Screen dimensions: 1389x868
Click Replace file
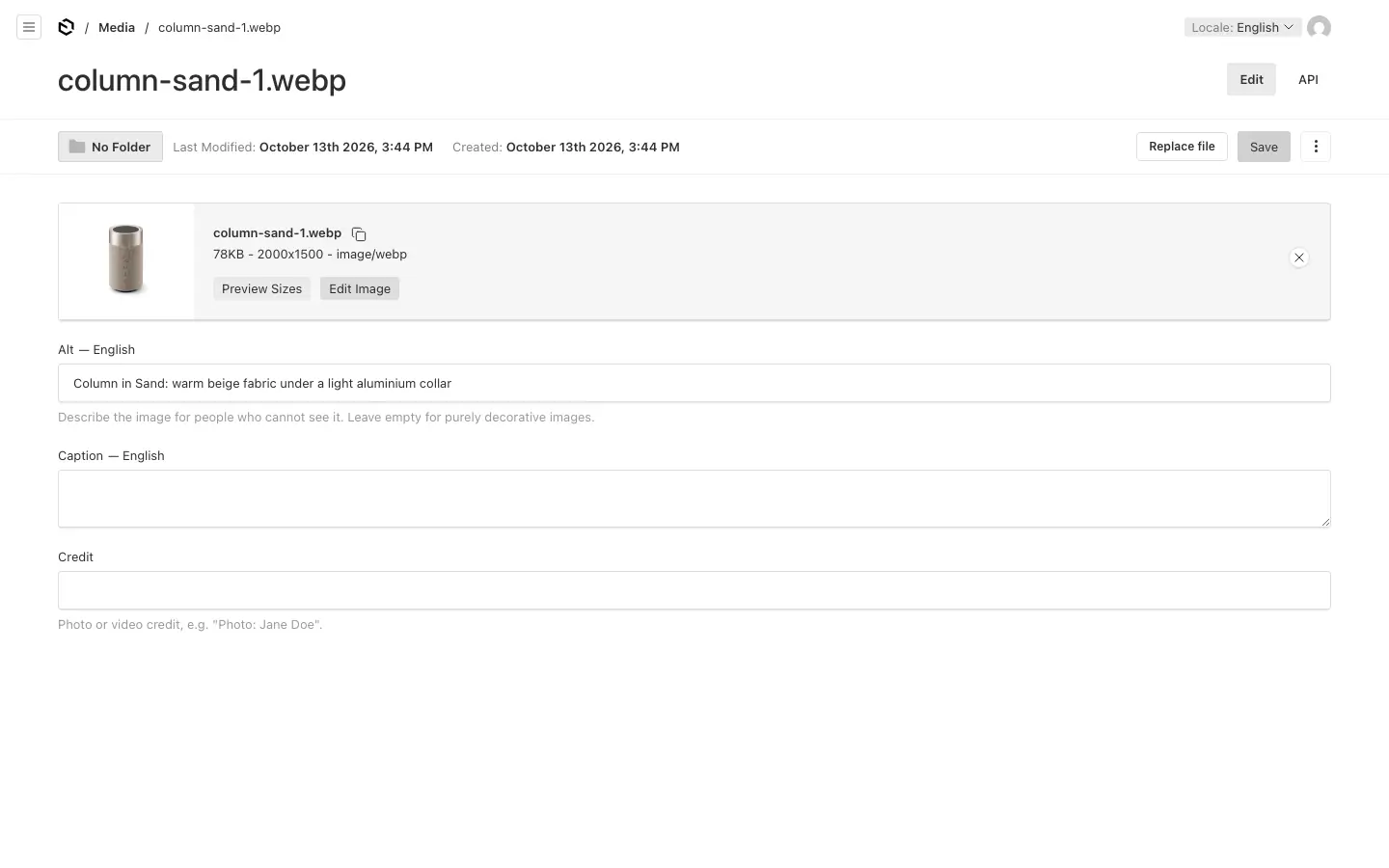[x=1182, y=147]
